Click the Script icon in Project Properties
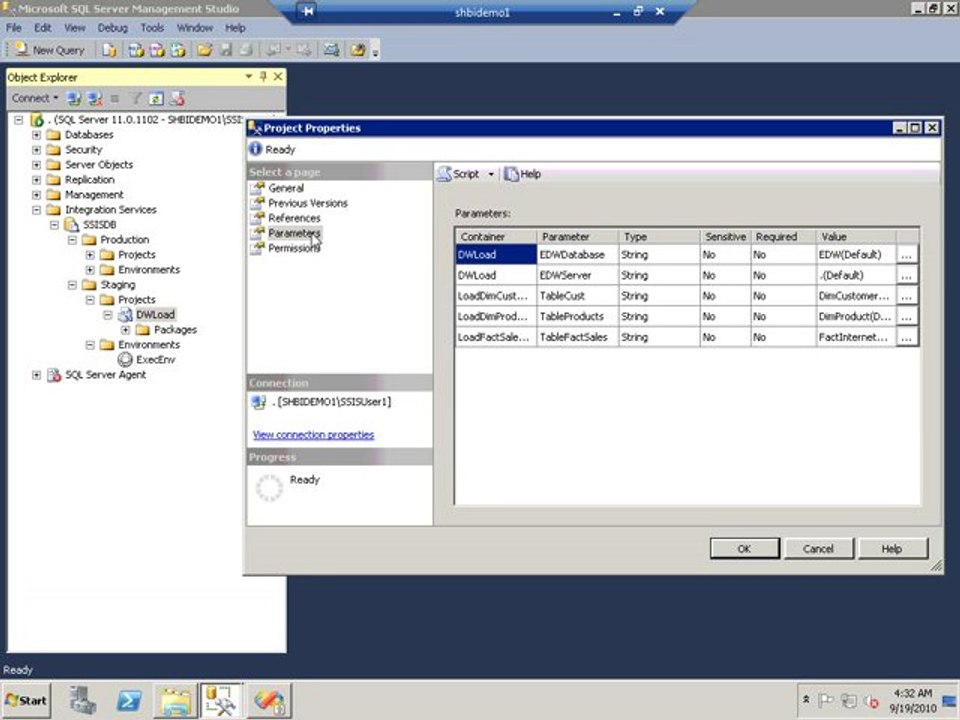Viewport: 960px width, 720px height. [x=444, y=174]
